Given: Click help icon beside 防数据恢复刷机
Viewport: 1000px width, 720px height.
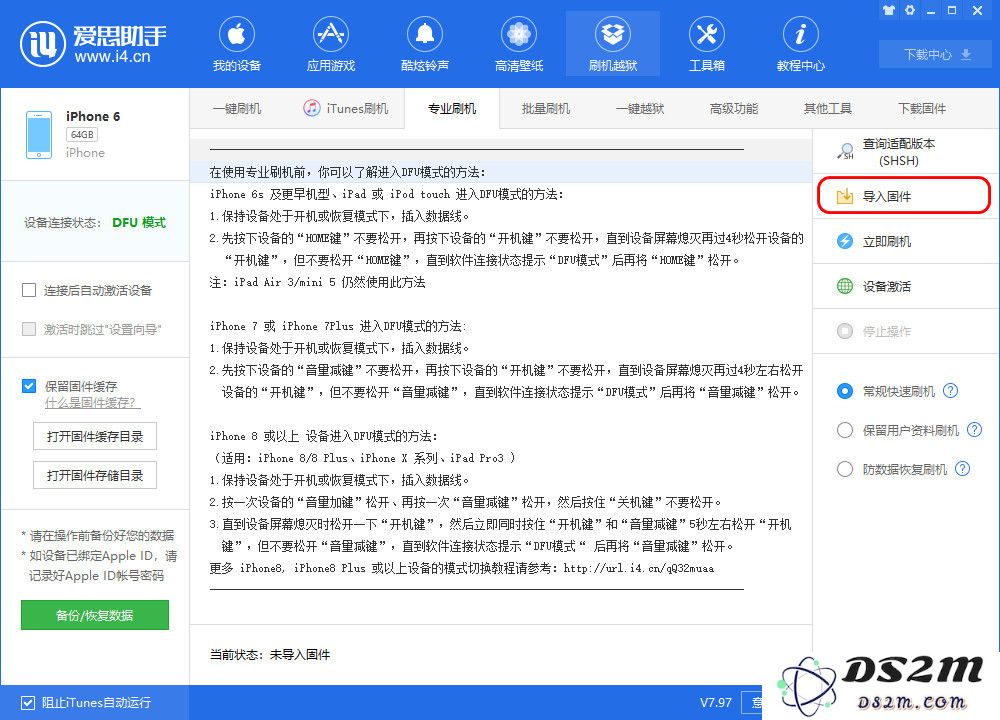Looking at the screenshot, I should tap(962, 469).
